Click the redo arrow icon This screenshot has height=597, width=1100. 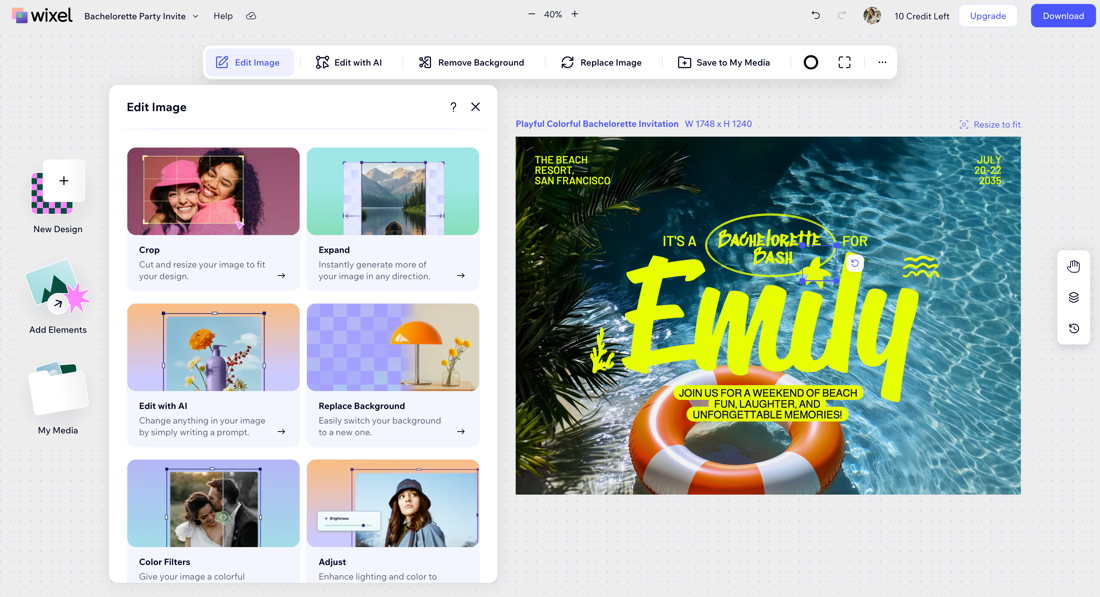(x=842, y=16)
